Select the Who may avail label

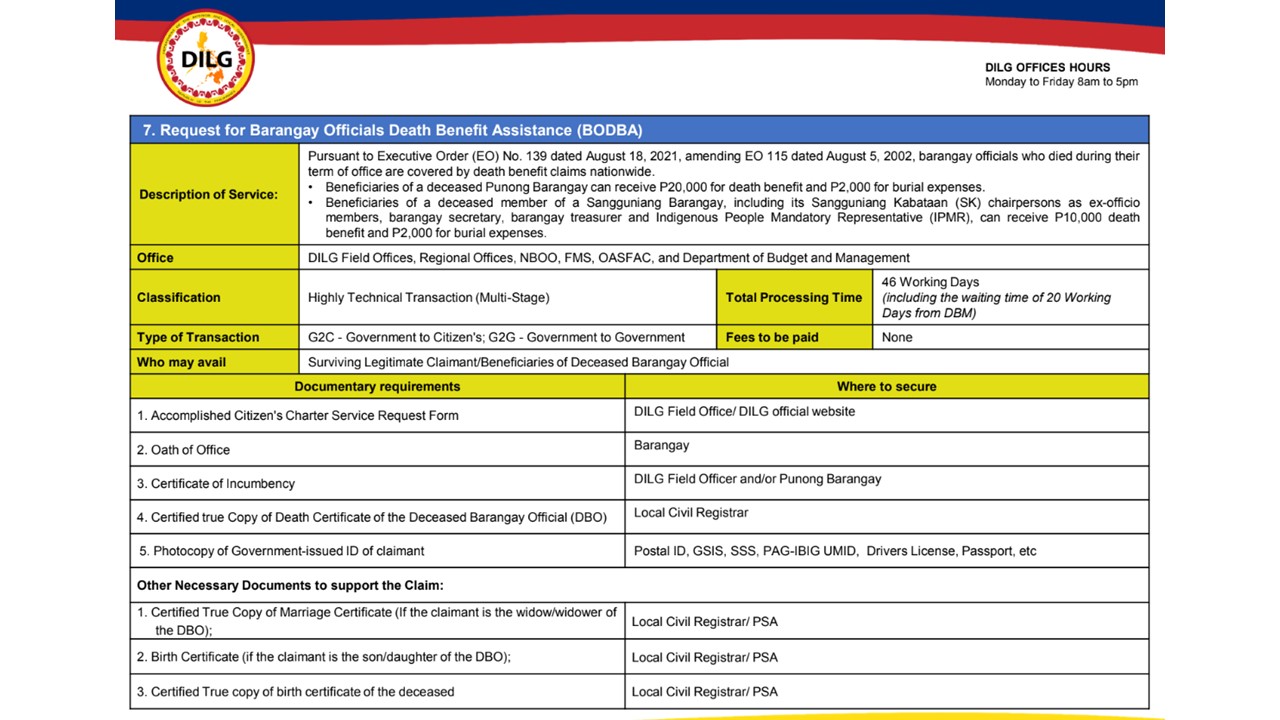click(182, 362)
